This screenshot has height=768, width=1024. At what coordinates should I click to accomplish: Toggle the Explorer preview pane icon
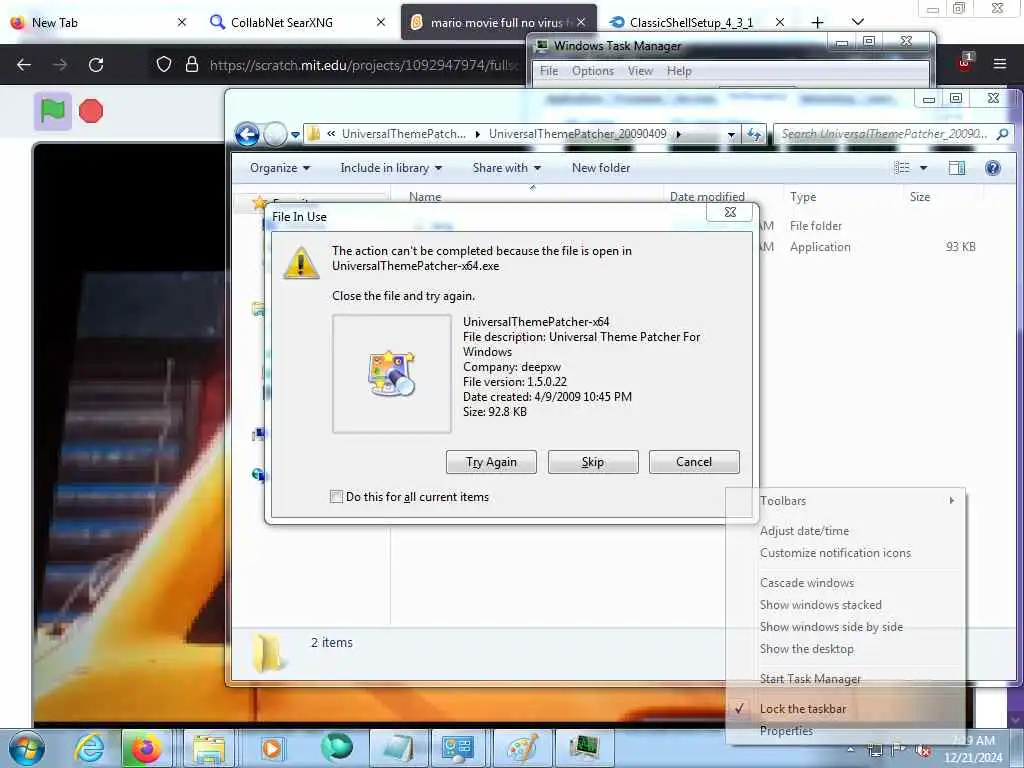click(957, 168)
